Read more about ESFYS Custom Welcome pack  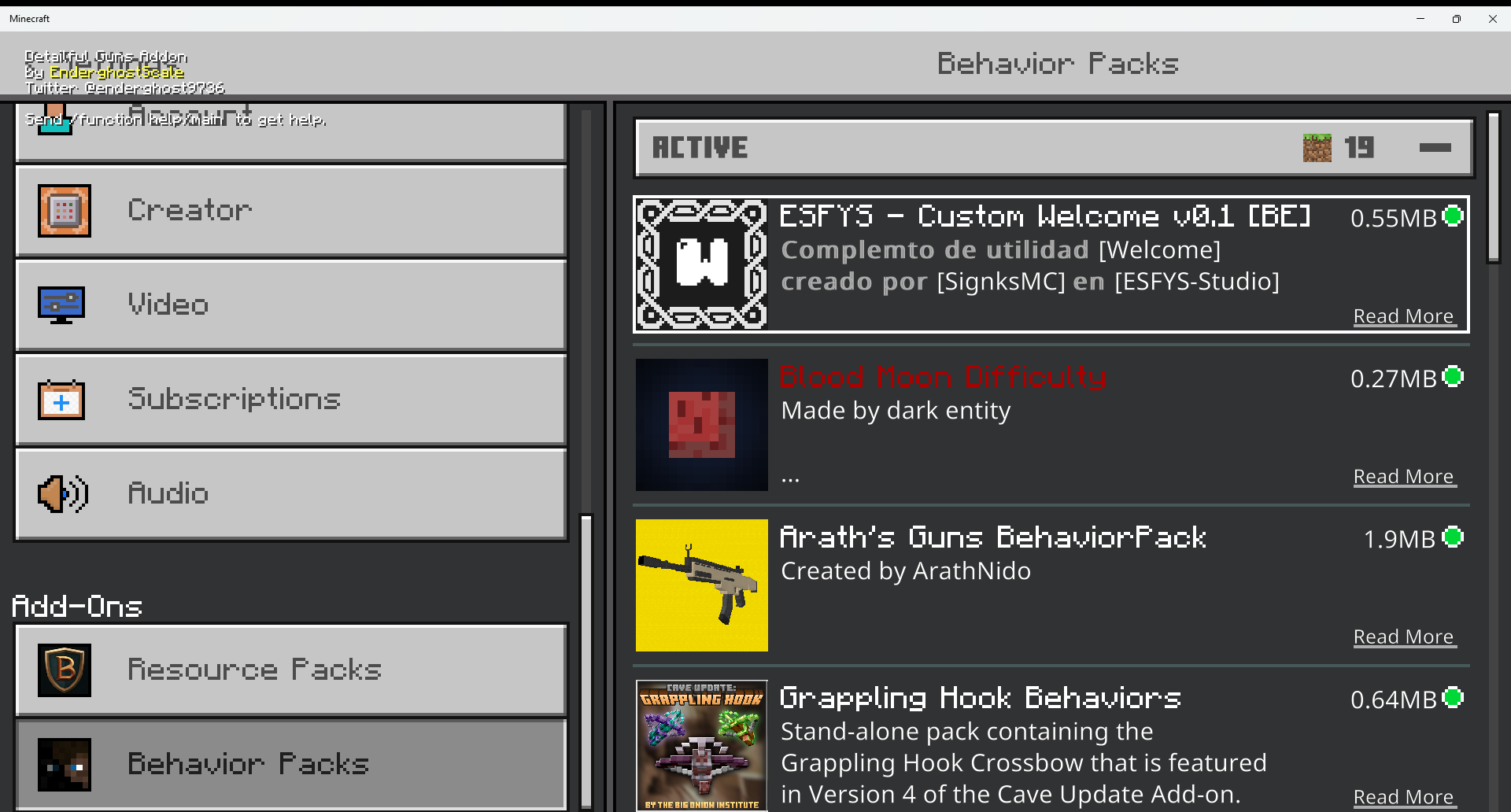[1404, 316]
